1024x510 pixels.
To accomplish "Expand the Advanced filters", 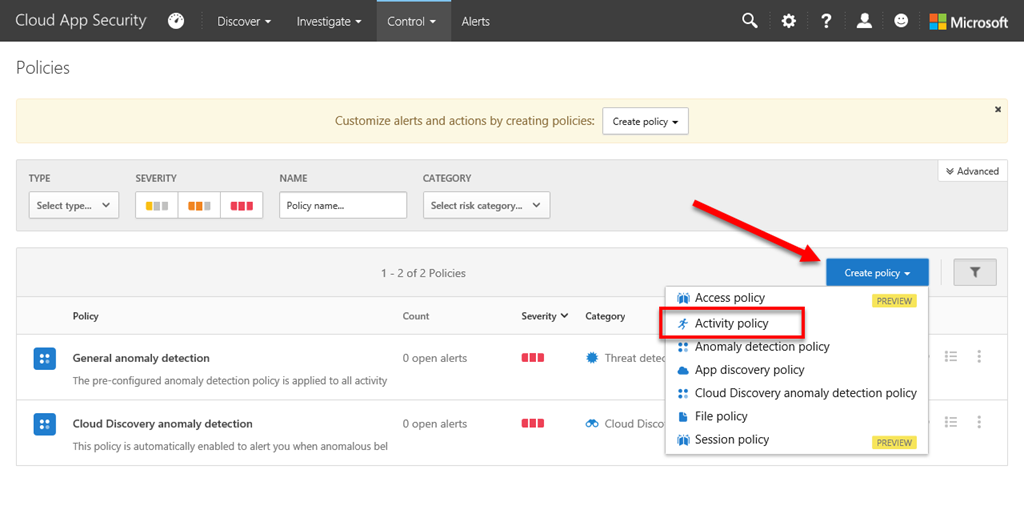I will 972,171.
